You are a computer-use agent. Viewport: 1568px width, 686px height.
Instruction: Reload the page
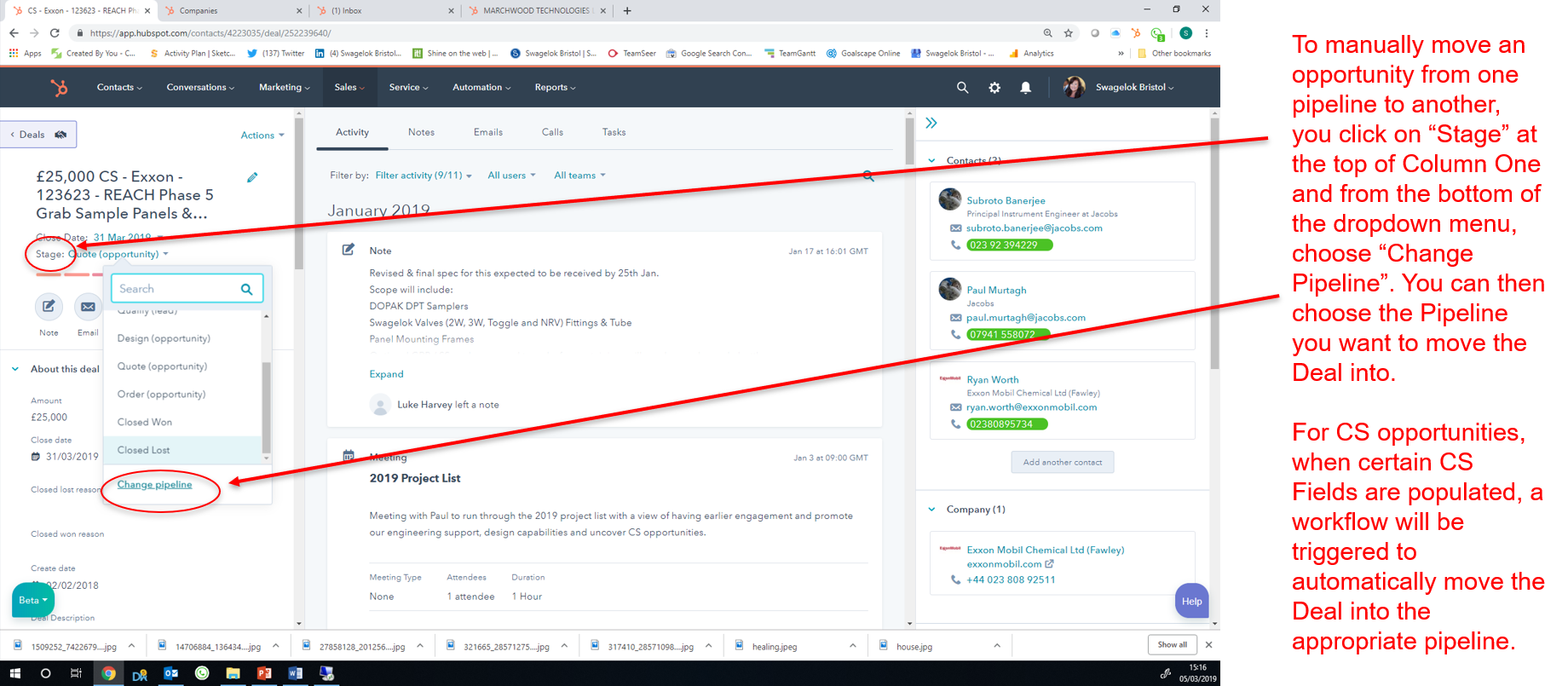tap(55, 33)
